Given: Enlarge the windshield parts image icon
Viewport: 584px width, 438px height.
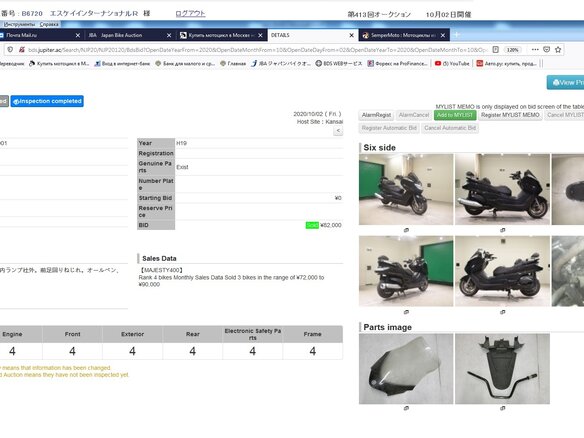Looking at the screenshot, I should pos(406,408).
